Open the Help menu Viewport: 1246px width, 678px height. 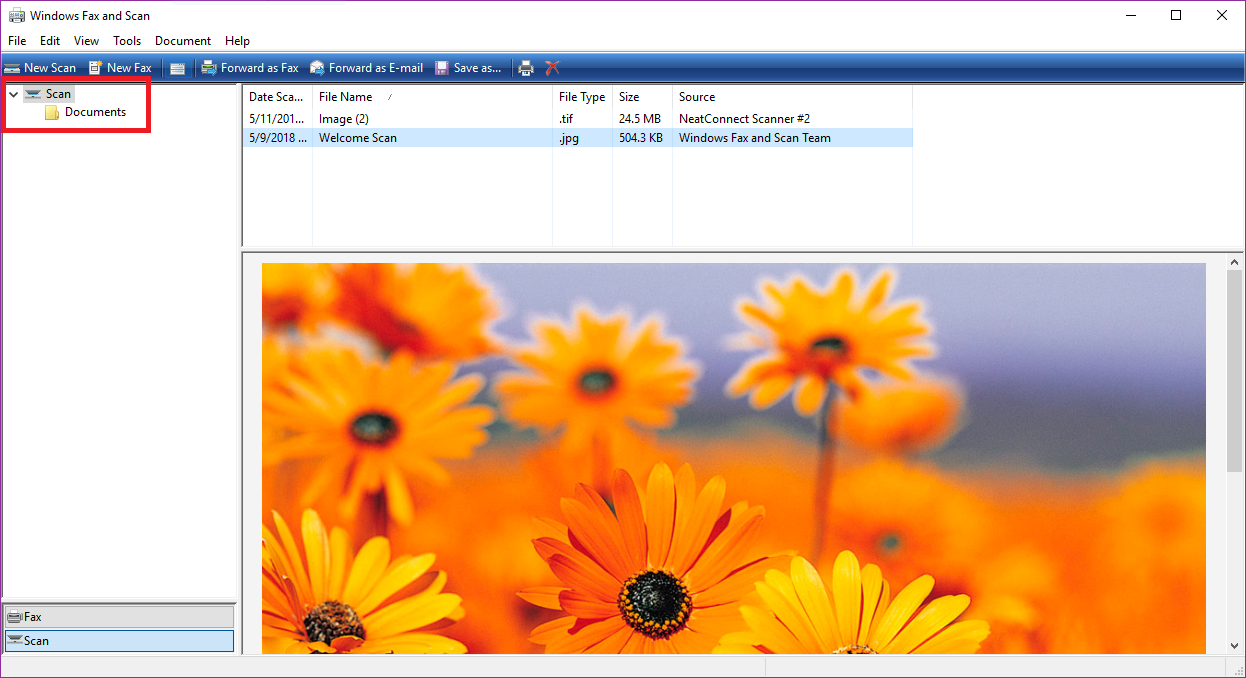(x=237, y=41)
